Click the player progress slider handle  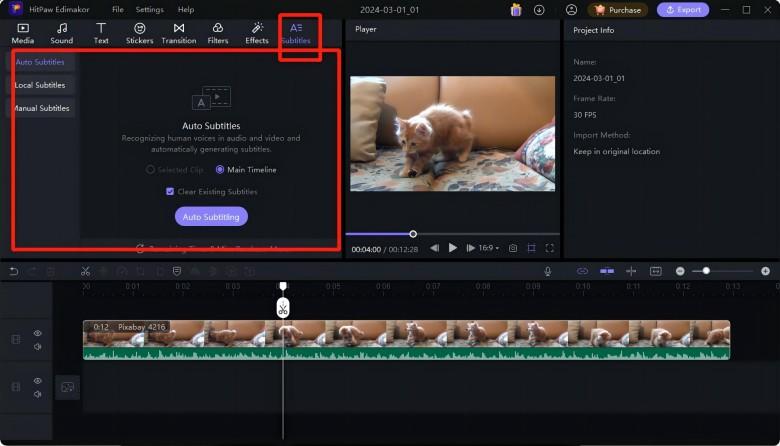point(413,234)
